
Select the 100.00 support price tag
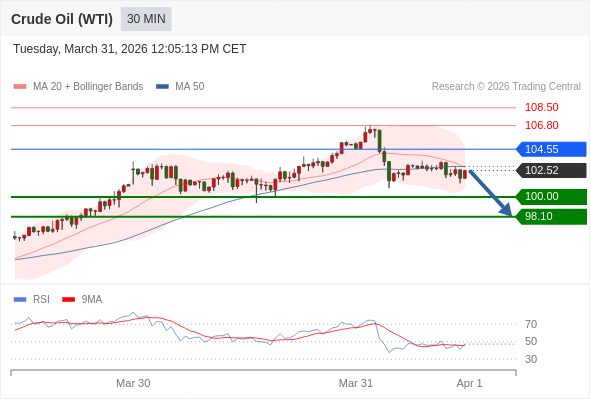[x=551, y=196]
